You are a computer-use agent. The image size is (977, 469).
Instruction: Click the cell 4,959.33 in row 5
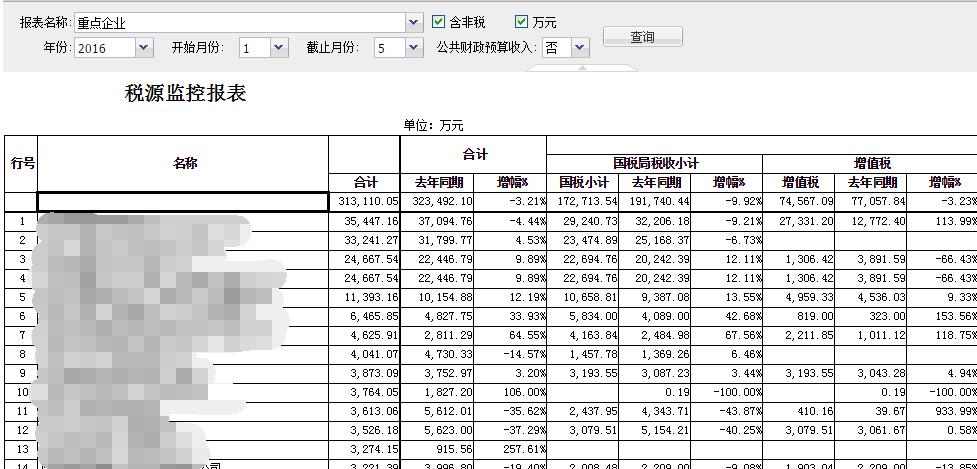click(799, 298)
